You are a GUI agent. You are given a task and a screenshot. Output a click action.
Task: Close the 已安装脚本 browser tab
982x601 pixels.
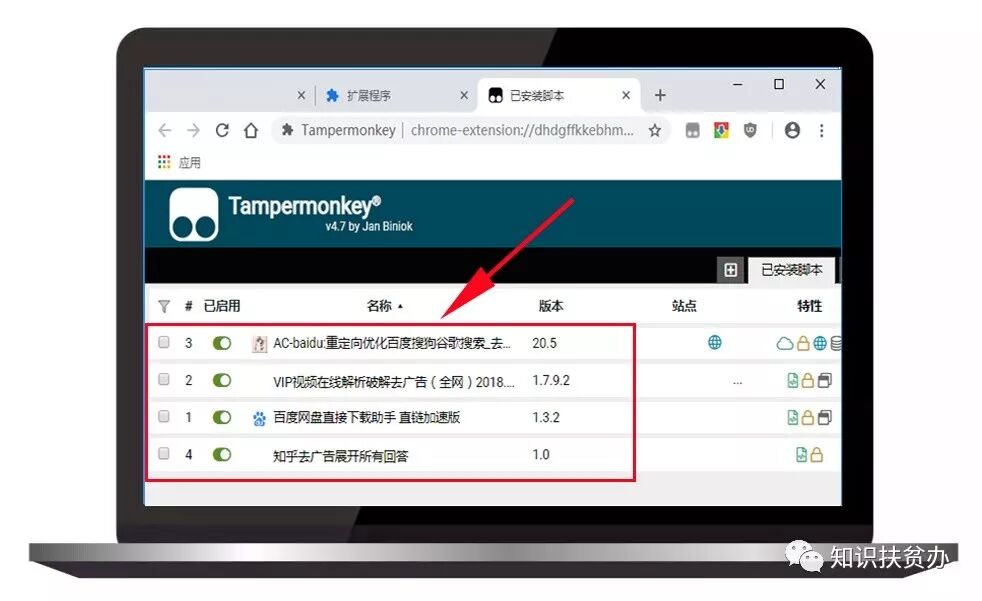tap(626, 95)
